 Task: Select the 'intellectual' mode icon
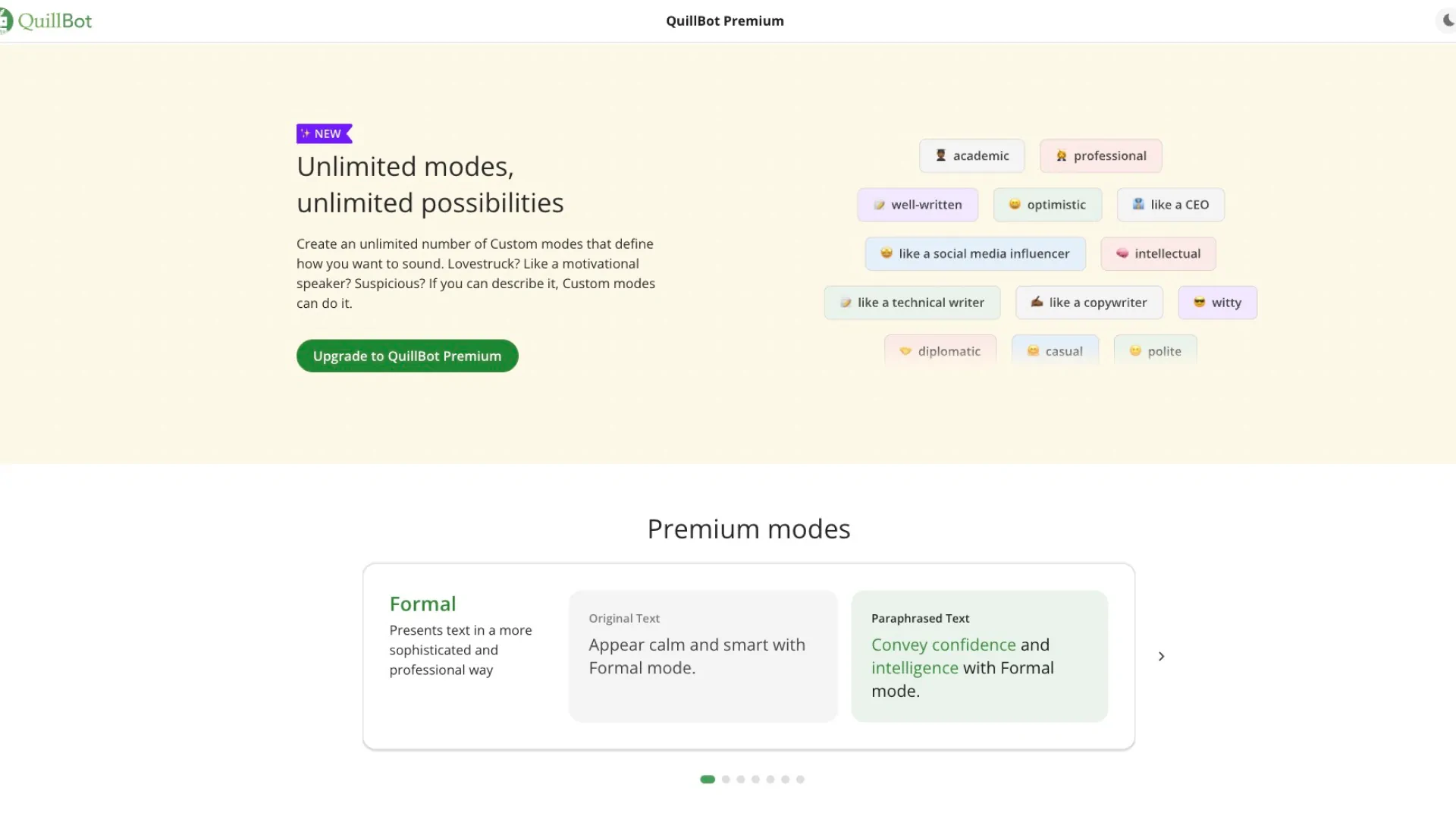1121,253
